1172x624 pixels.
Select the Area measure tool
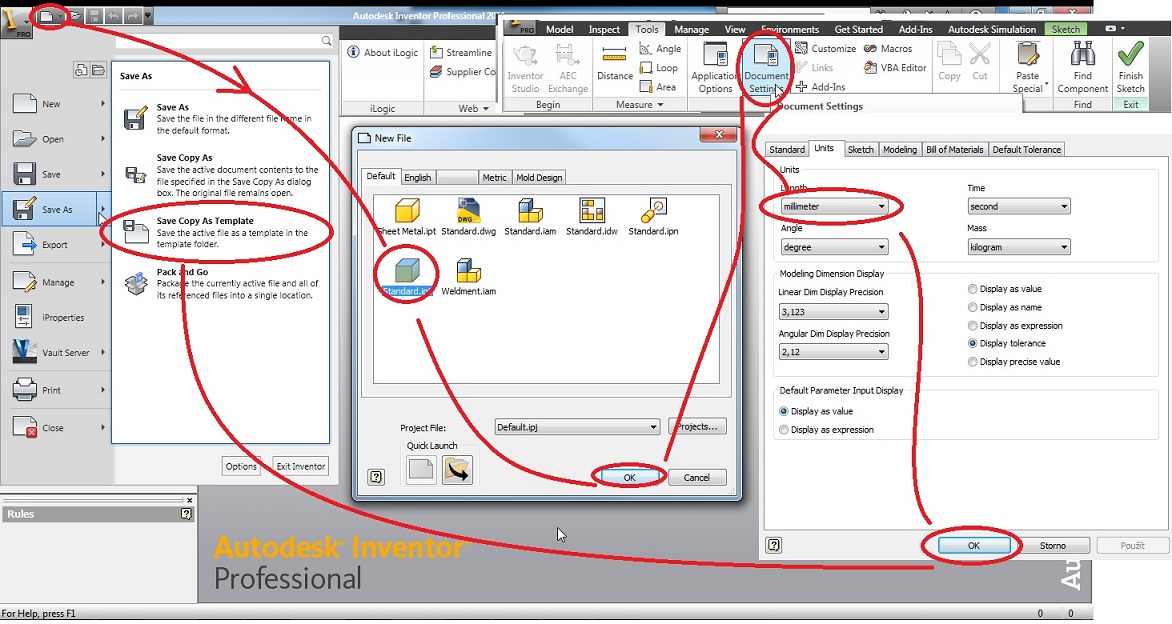point(658,87)
